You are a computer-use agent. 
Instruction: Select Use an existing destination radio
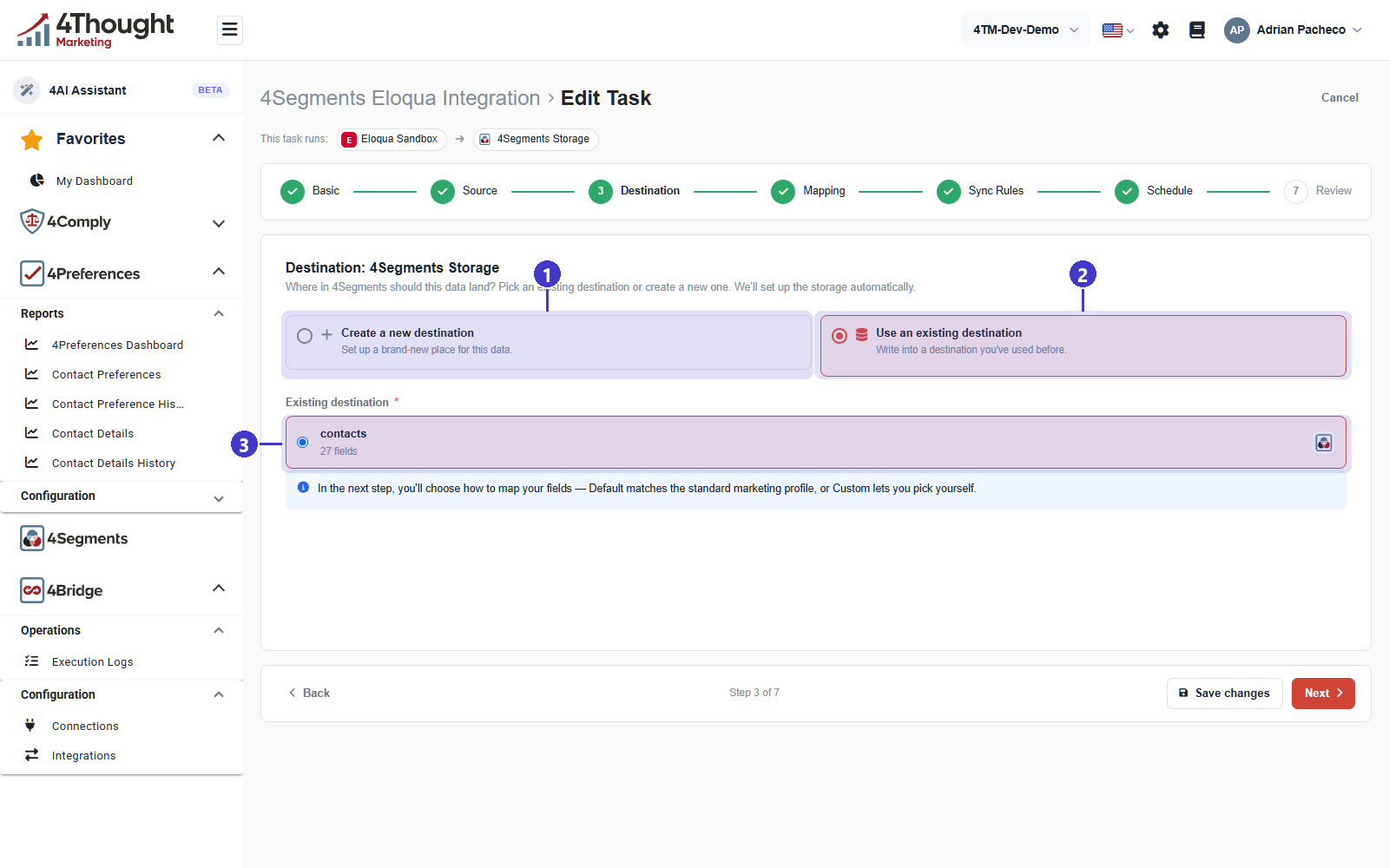(x=839, y=336)
